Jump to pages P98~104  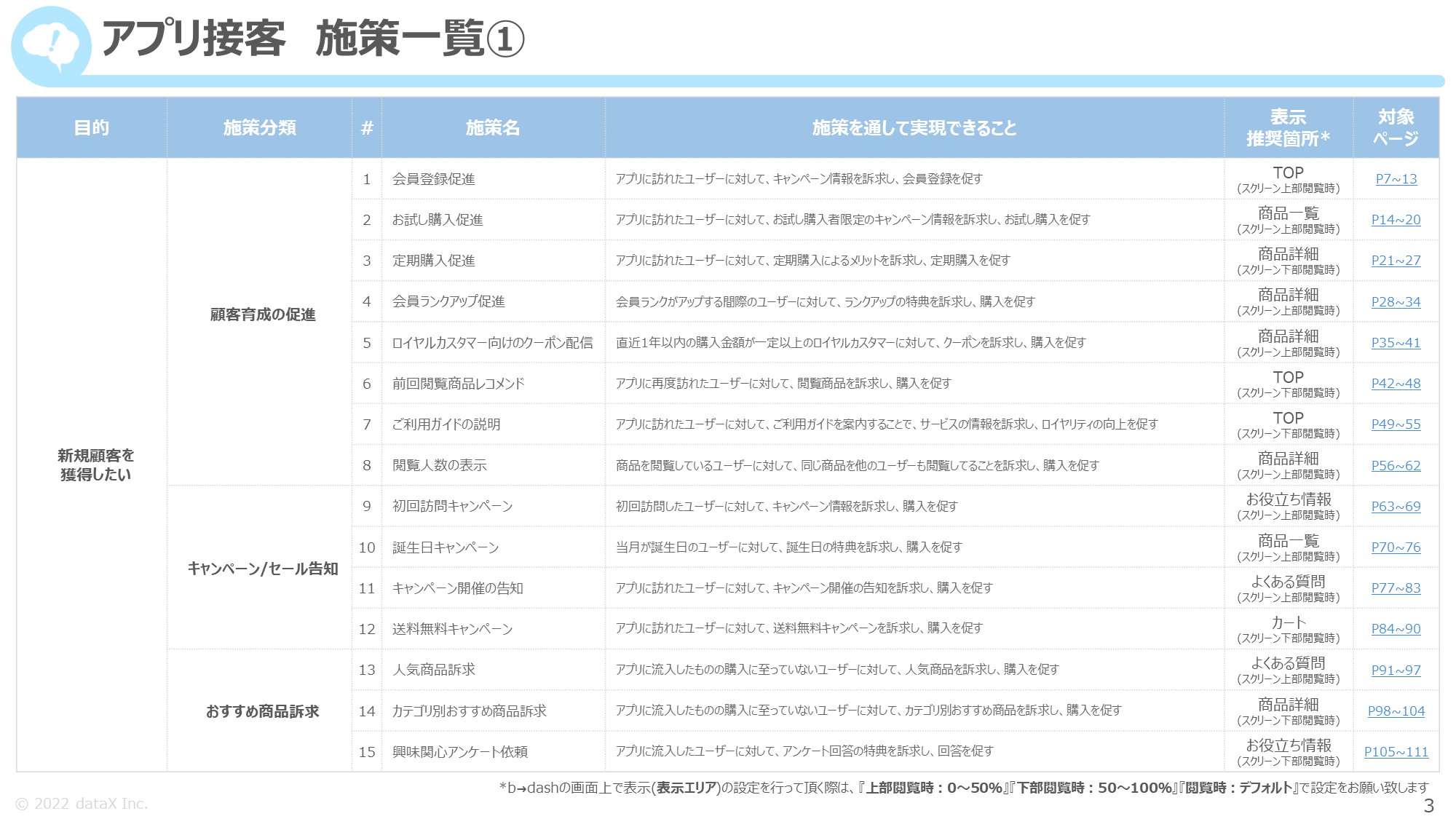point(1396,711)
